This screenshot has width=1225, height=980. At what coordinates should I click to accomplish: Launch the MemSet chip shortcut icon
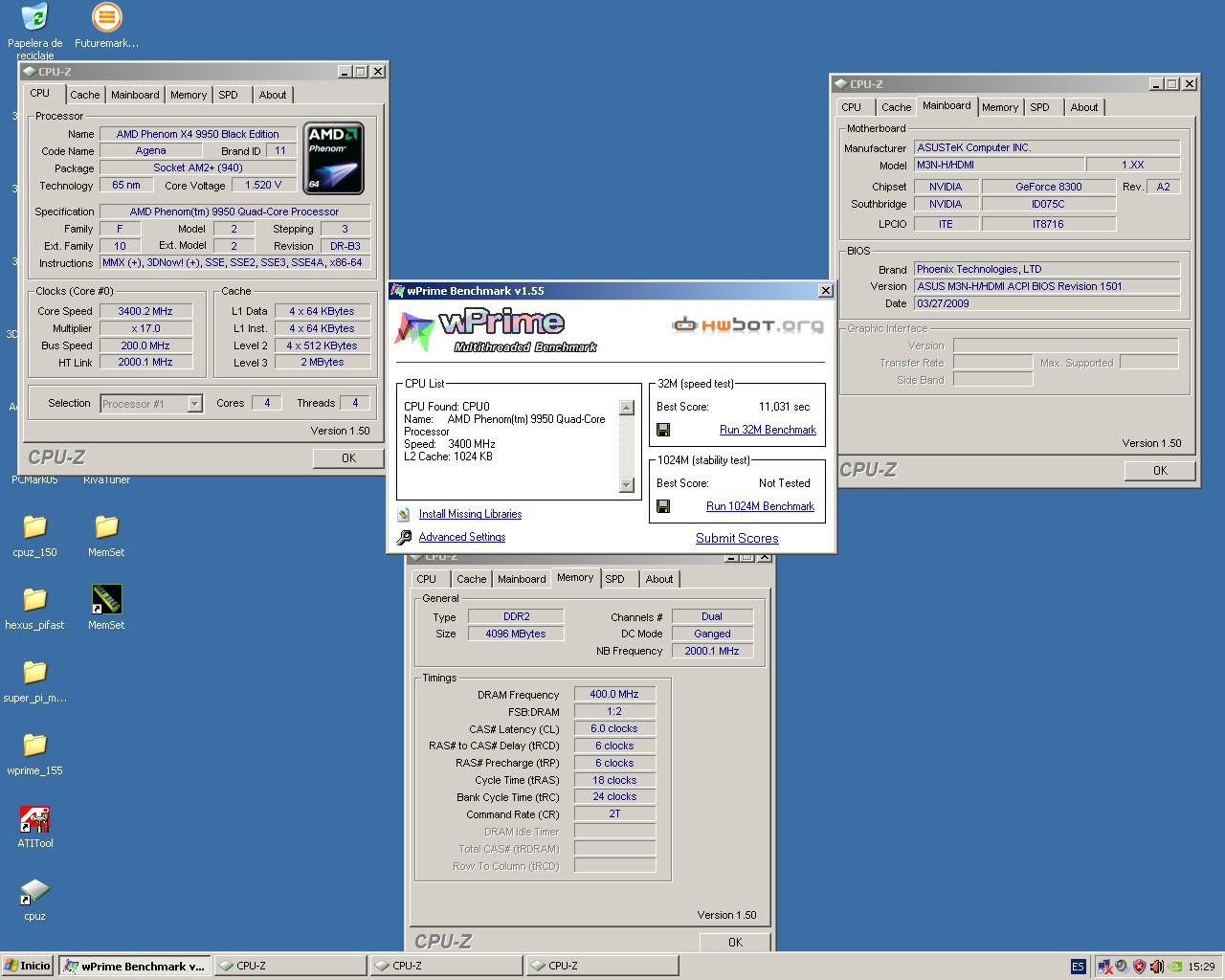[106, 599]
